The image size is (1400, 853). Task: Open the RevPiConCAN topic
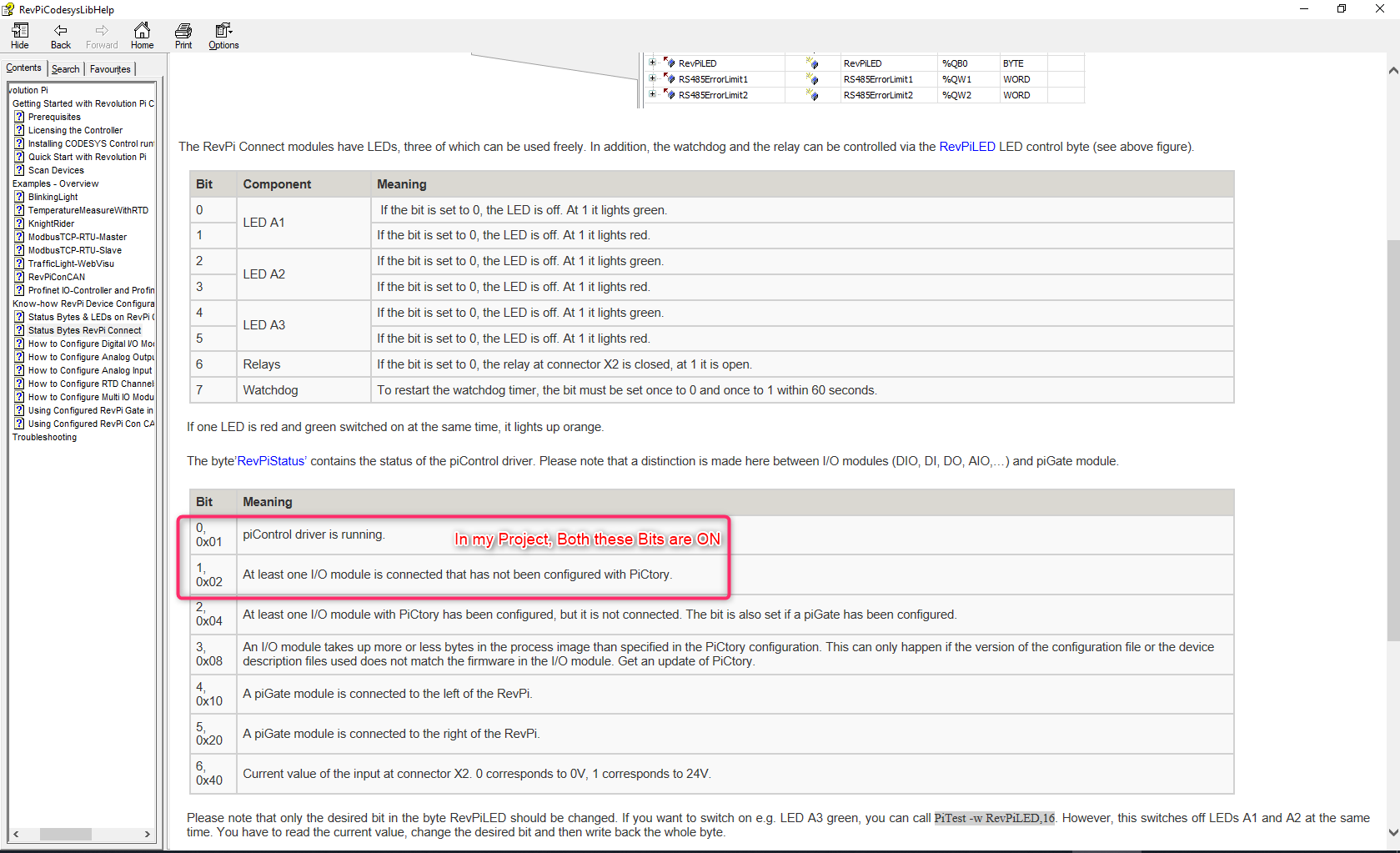pyautogui.click(x=57, y=277)
